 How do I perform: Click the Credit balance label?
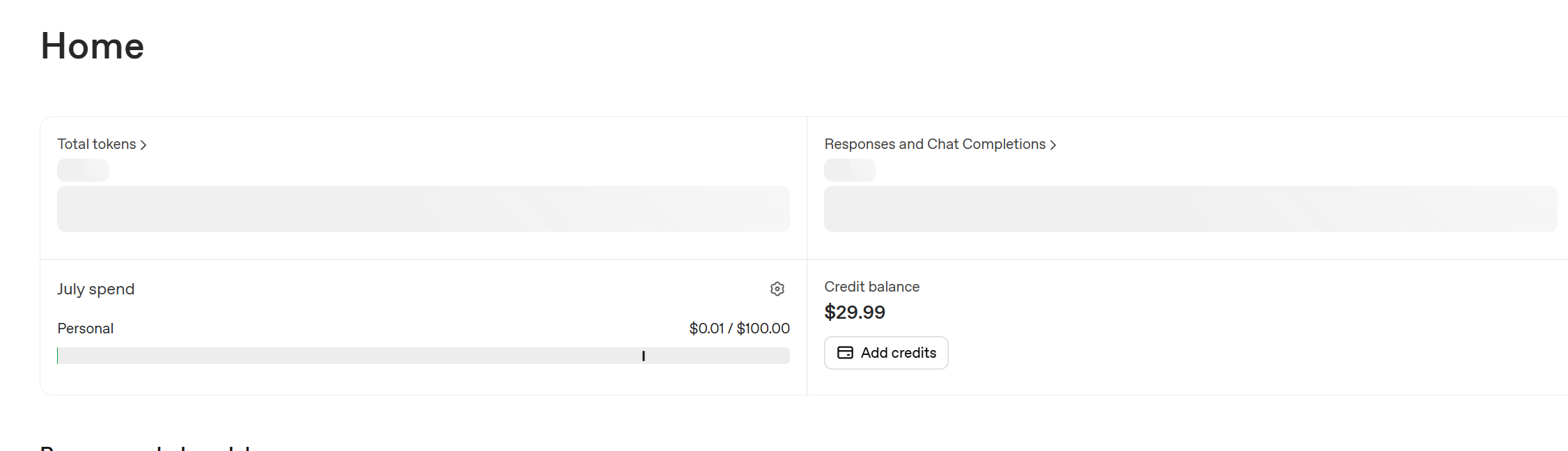871,287
